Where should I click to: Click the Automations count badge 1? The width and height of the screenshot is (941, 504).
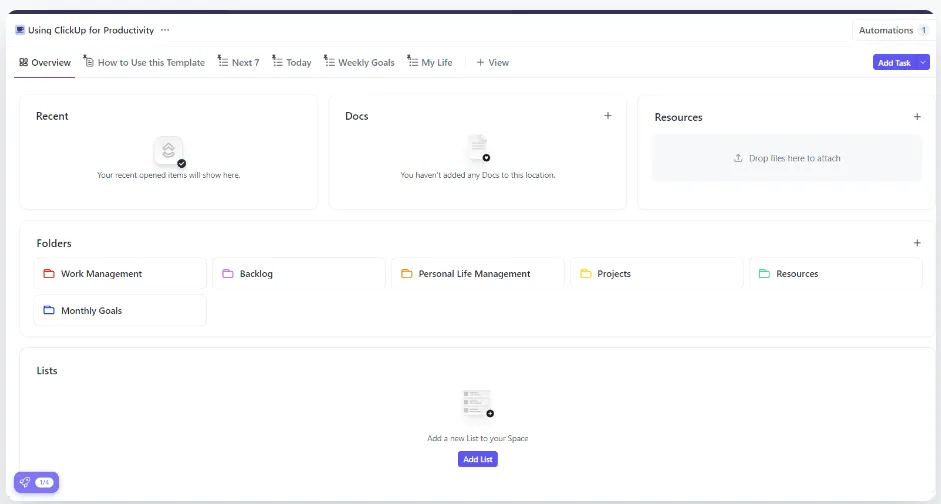924,30
